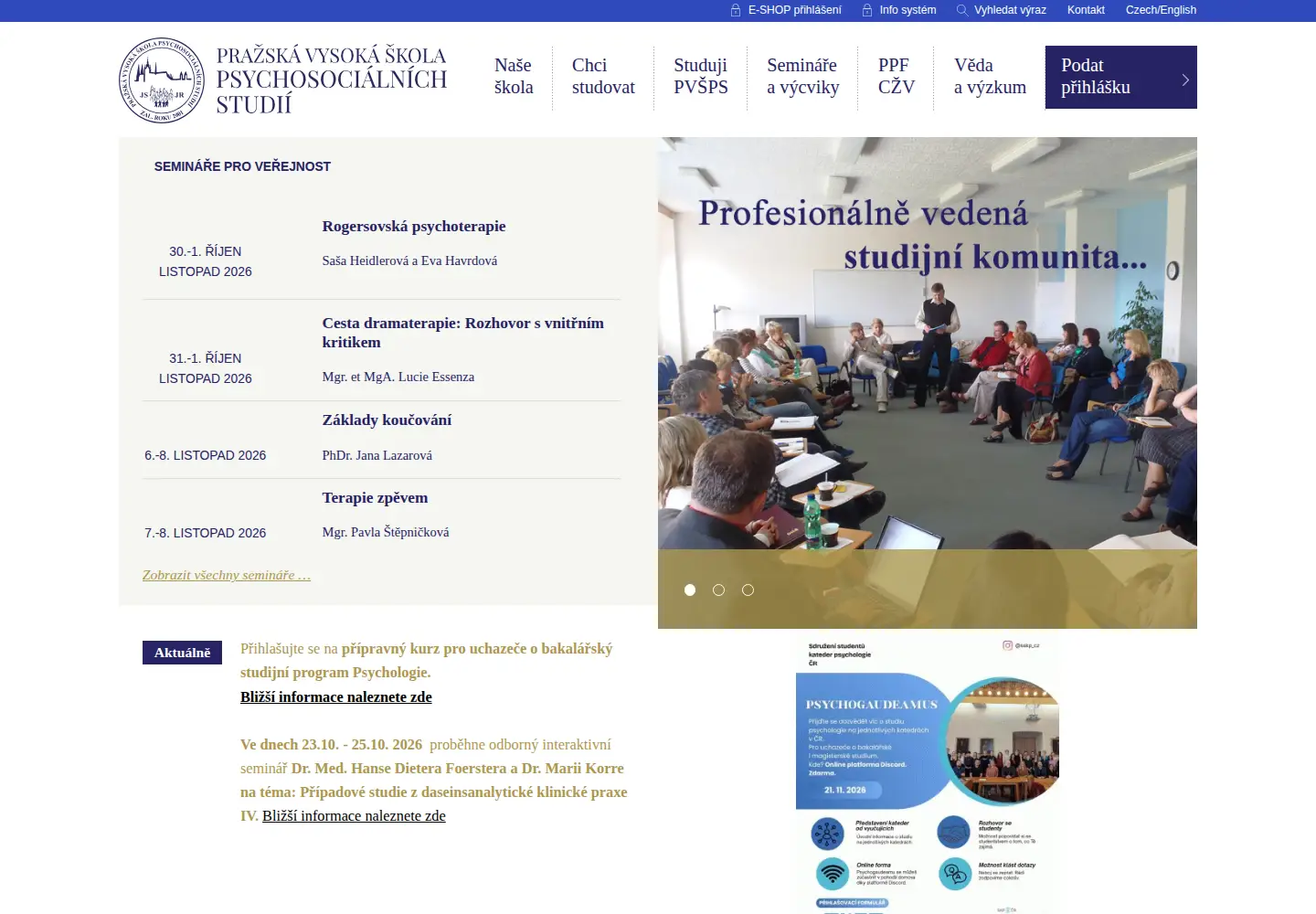1316x914 pixels.
Task: Open Rogersovská psychoterapie seminar
Action: 414,227
